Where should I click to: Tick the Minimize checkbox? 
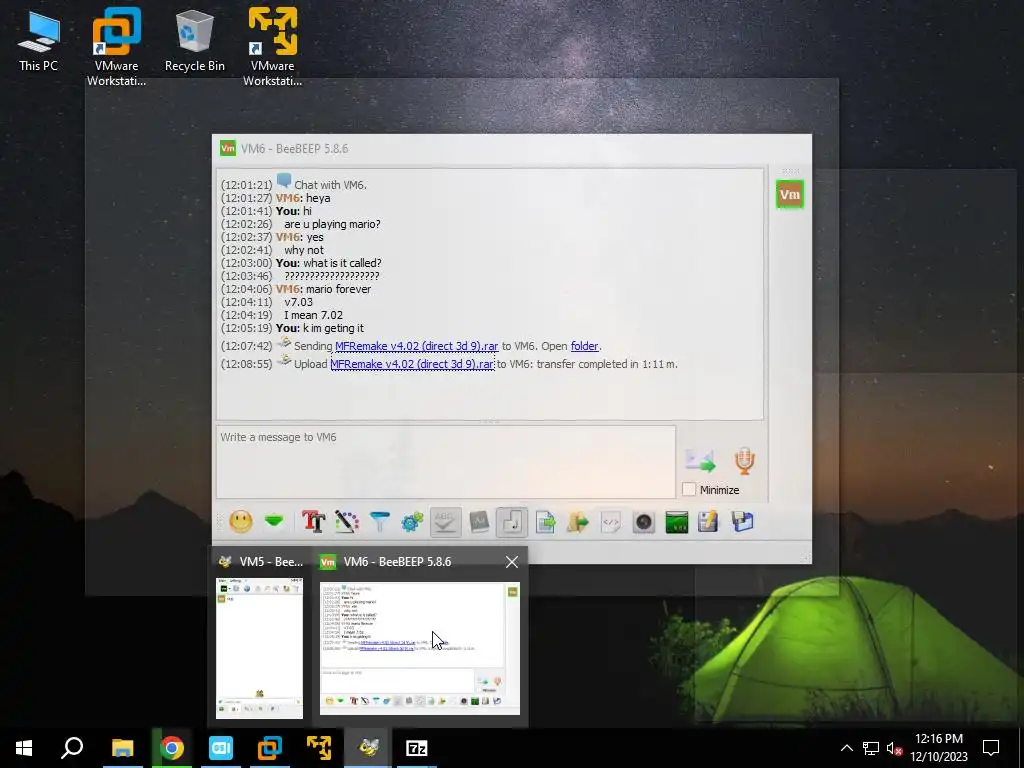click(688, 489)
